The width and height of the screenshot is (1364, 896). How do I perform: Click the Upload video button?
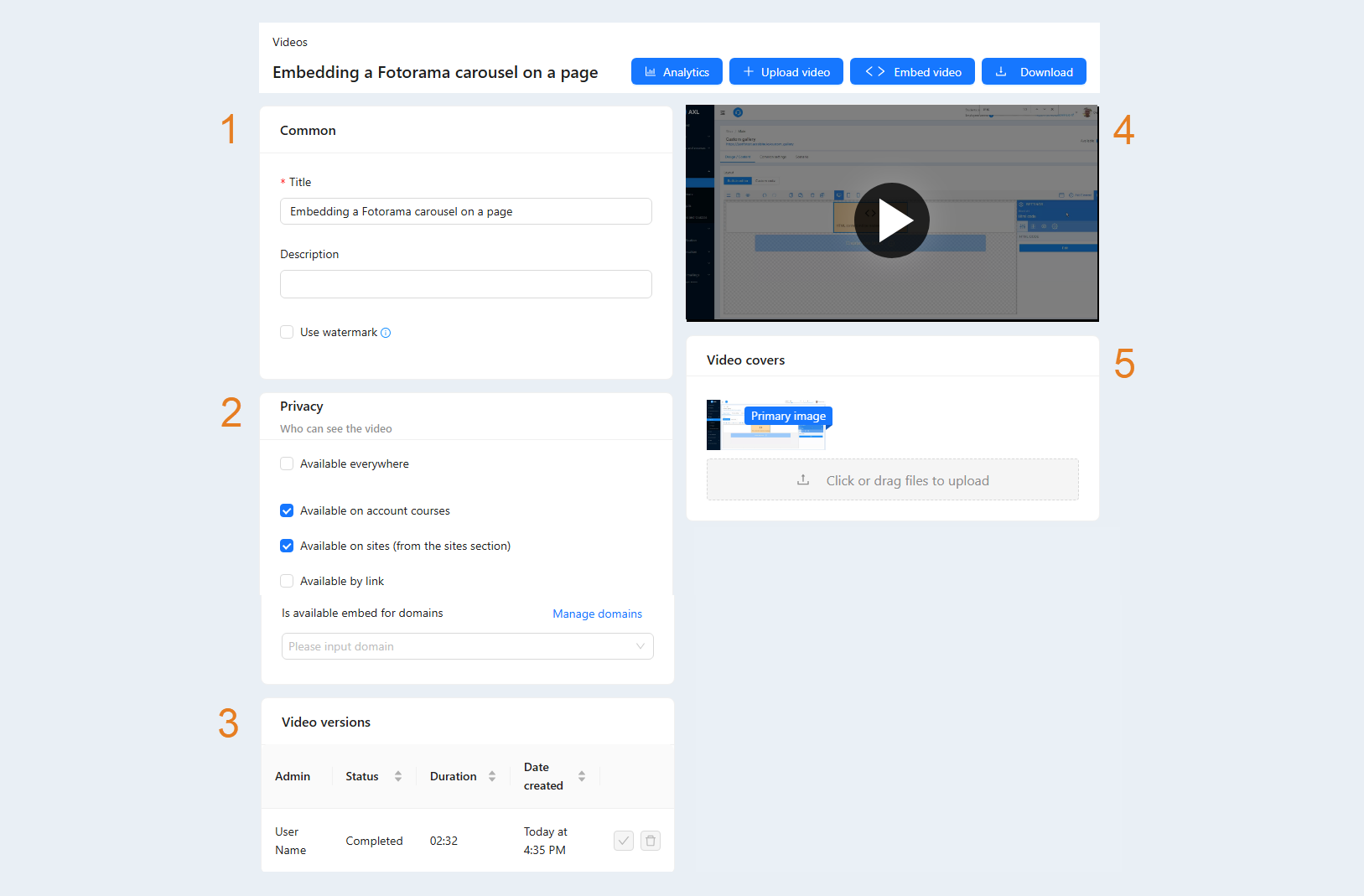click(786, 72)
